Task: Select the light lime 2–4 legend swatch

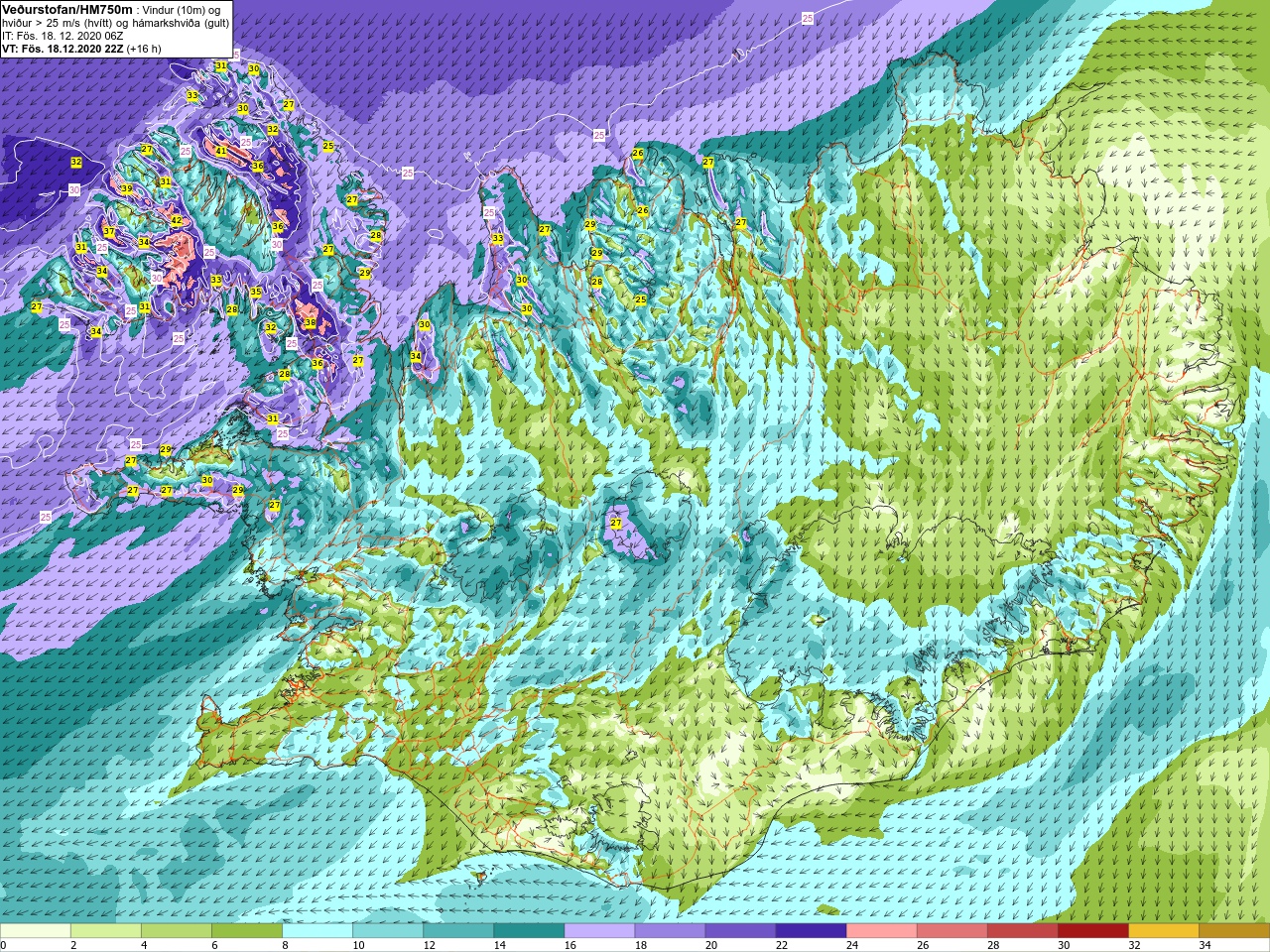Action: 106,931
